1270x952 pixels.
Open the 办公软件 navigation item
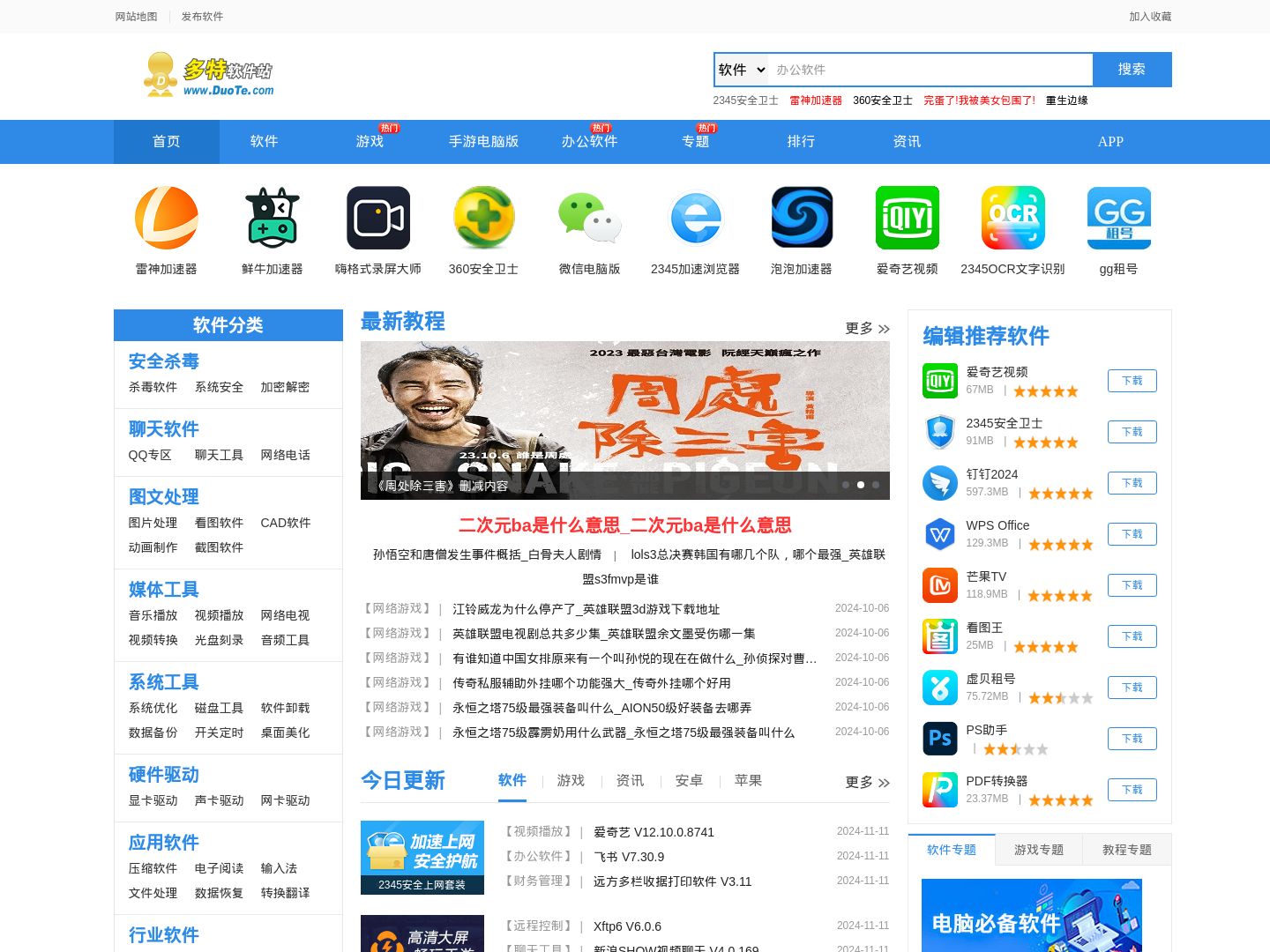[590, 141]
